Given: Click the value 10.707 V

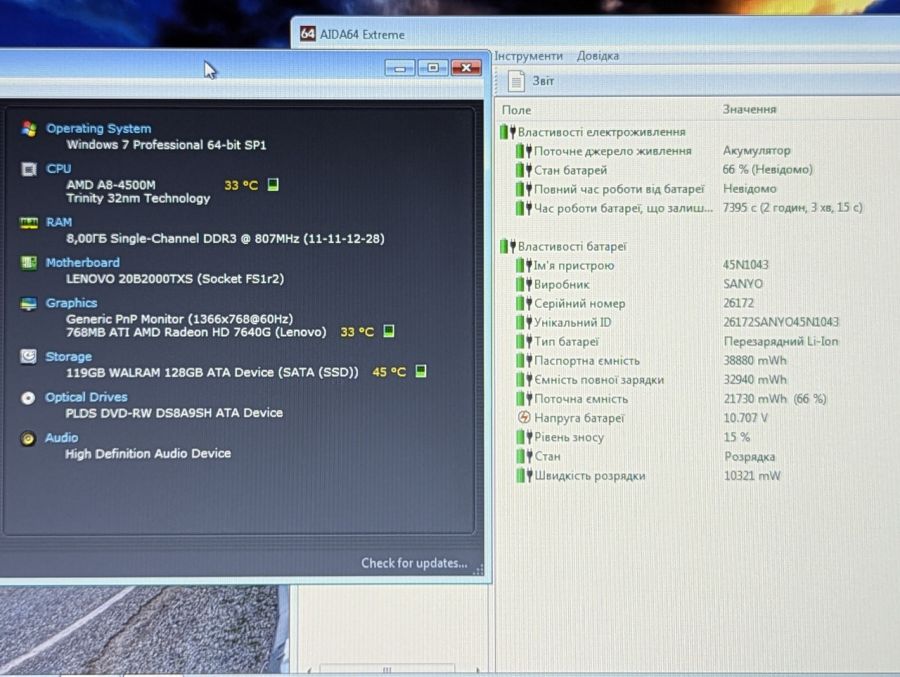Looking at the screenshot, I should click(x=745, y=417).
